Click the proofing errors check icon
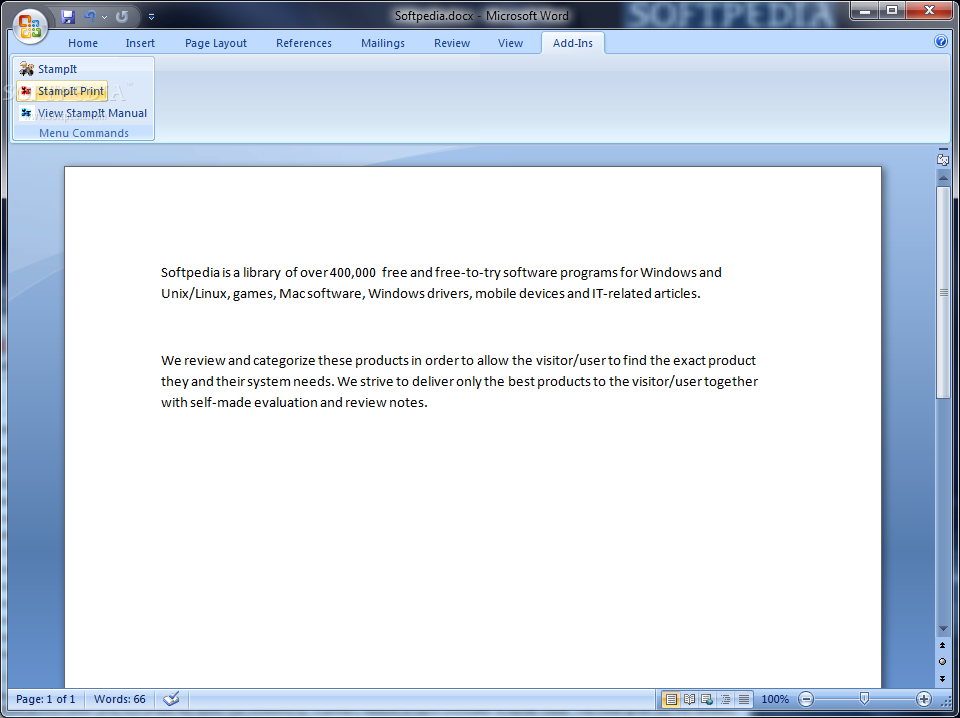 (171, 699)
